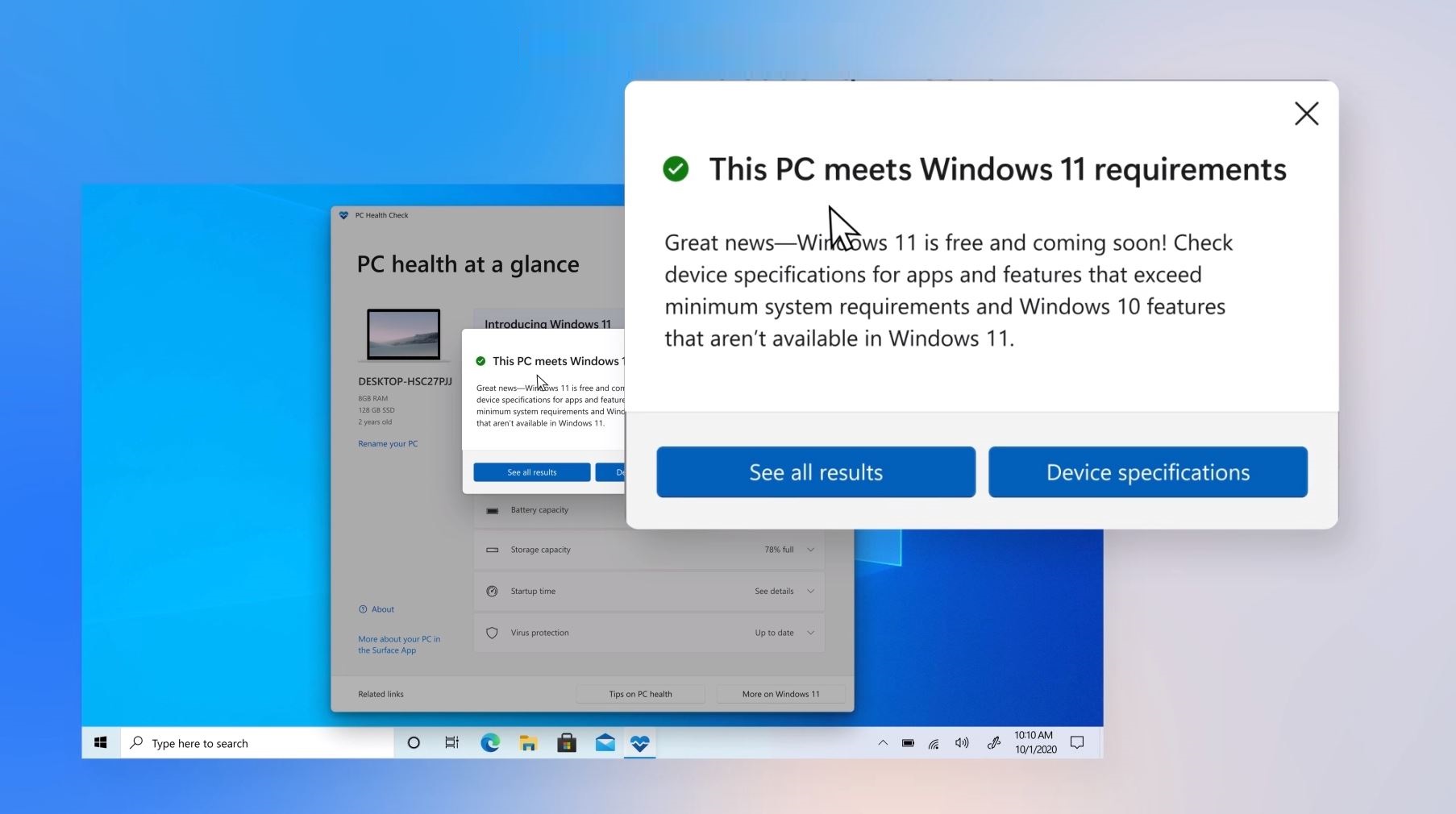Click the PC Health Check title icon

344,215
